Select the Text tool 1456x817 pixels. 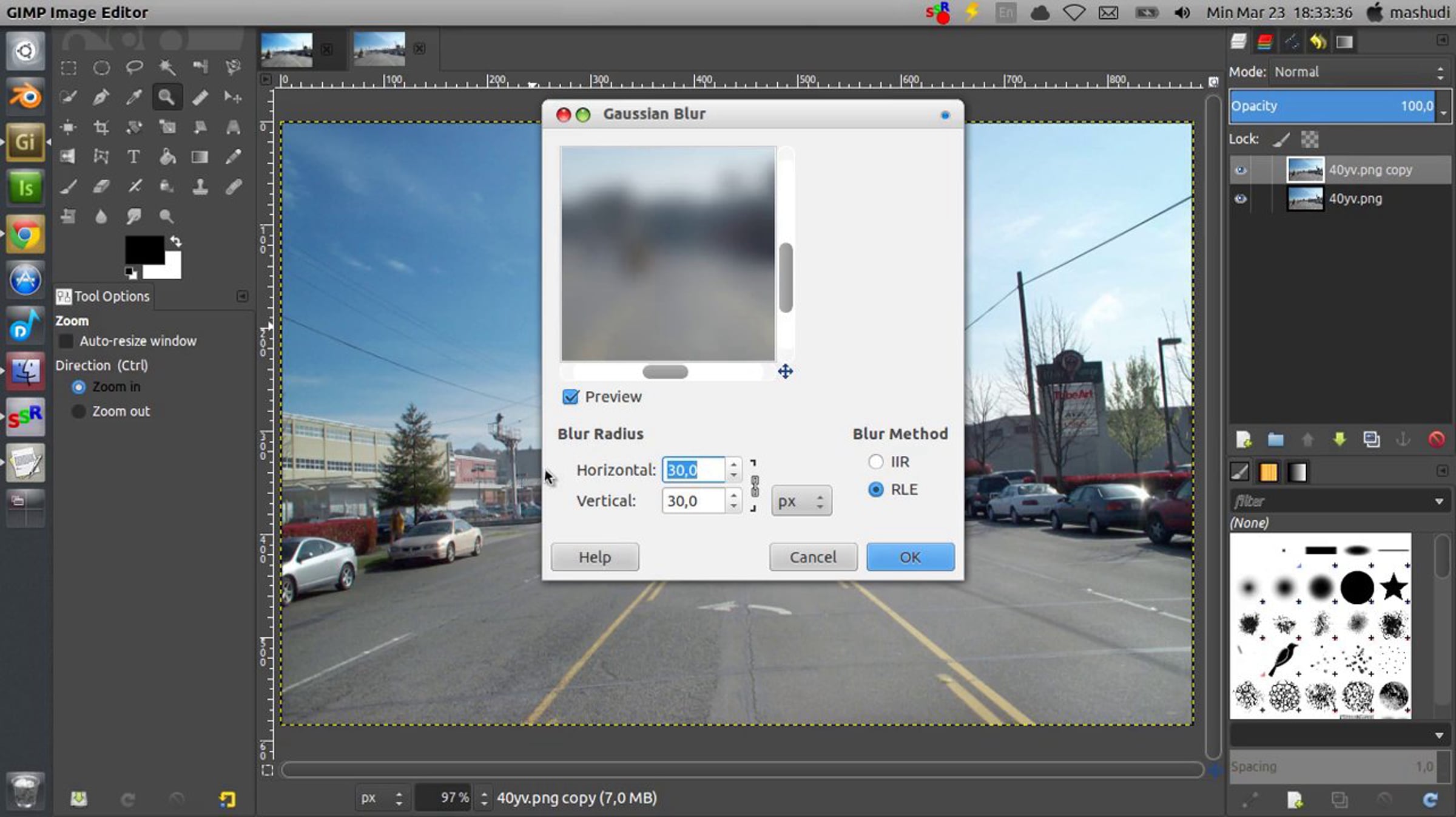133,157
